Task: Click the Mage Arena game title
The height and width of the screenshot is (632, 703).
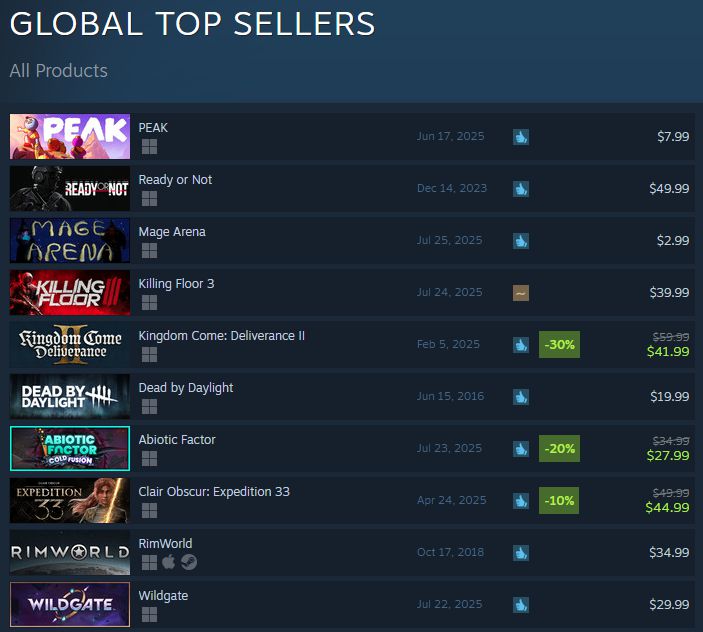Action: (x=172, y=231)
